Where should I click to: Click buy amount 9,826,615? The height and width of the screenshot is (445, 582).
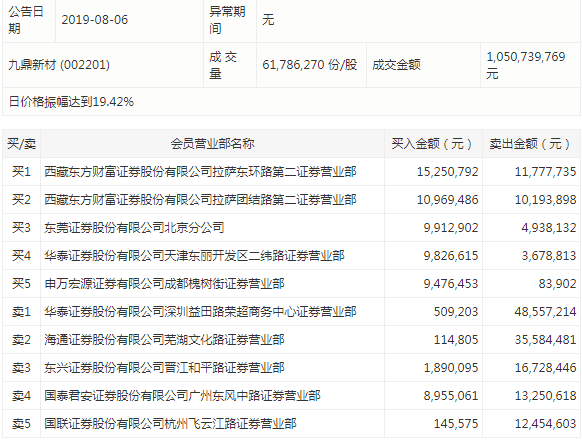(x=451, y=256)
